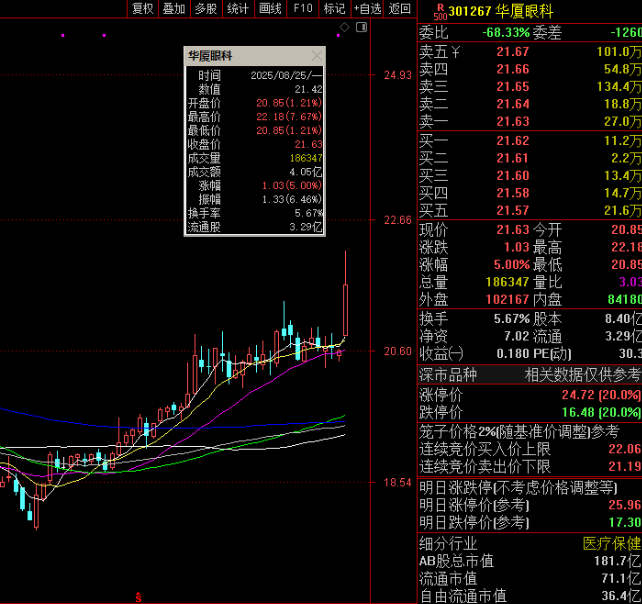Toggle the side panel layout icon

[x=362, y=27]
